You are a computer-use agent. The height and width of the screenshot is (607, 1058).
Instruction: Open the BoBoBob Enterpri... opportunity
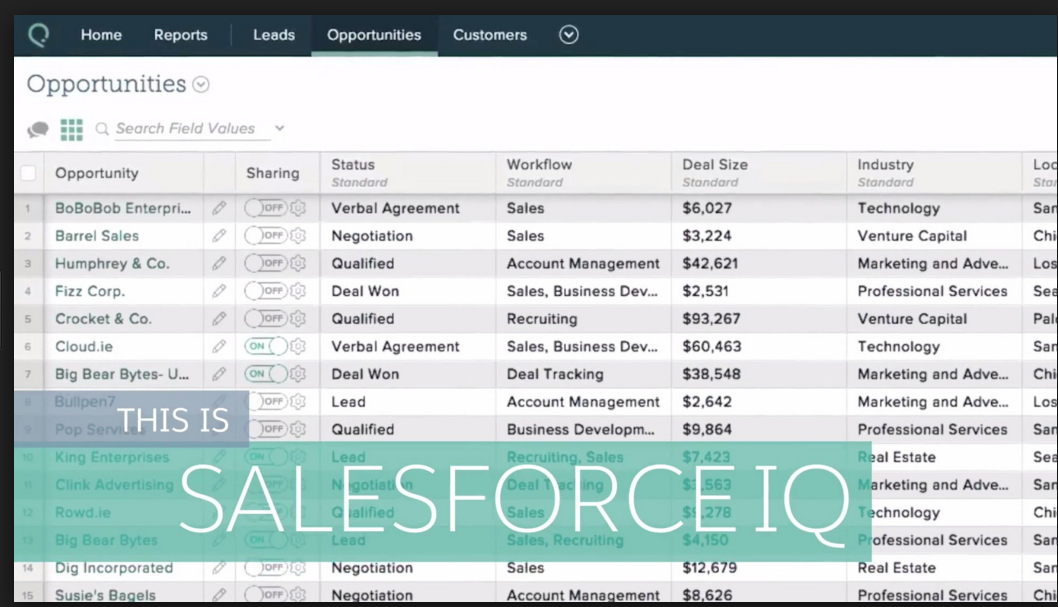click(123, 208)
